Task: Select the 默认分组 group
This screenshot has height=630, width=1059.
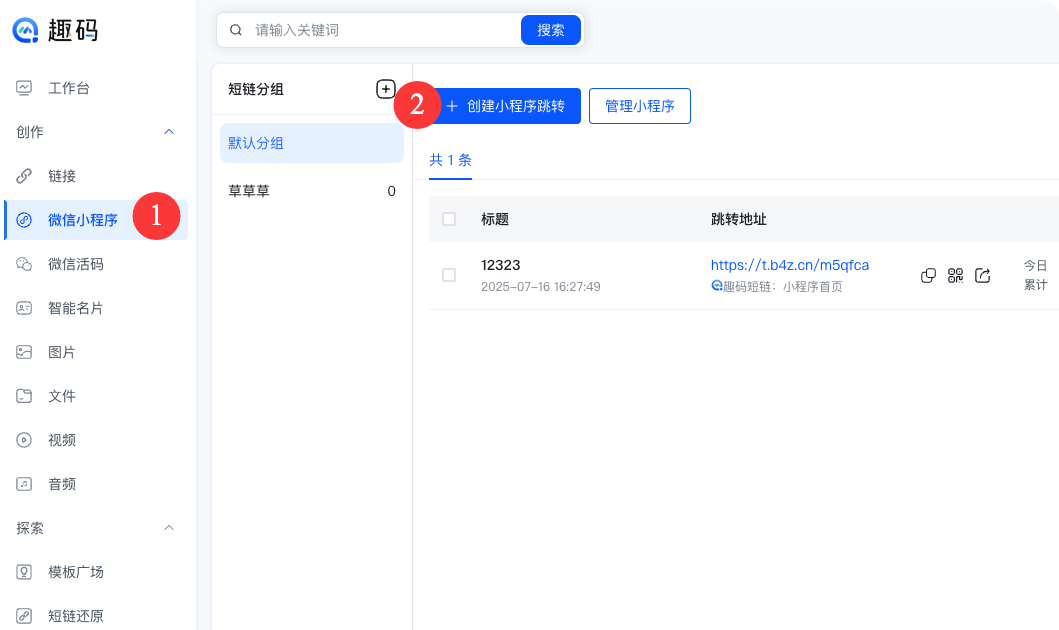Action: tap(312, 143)
